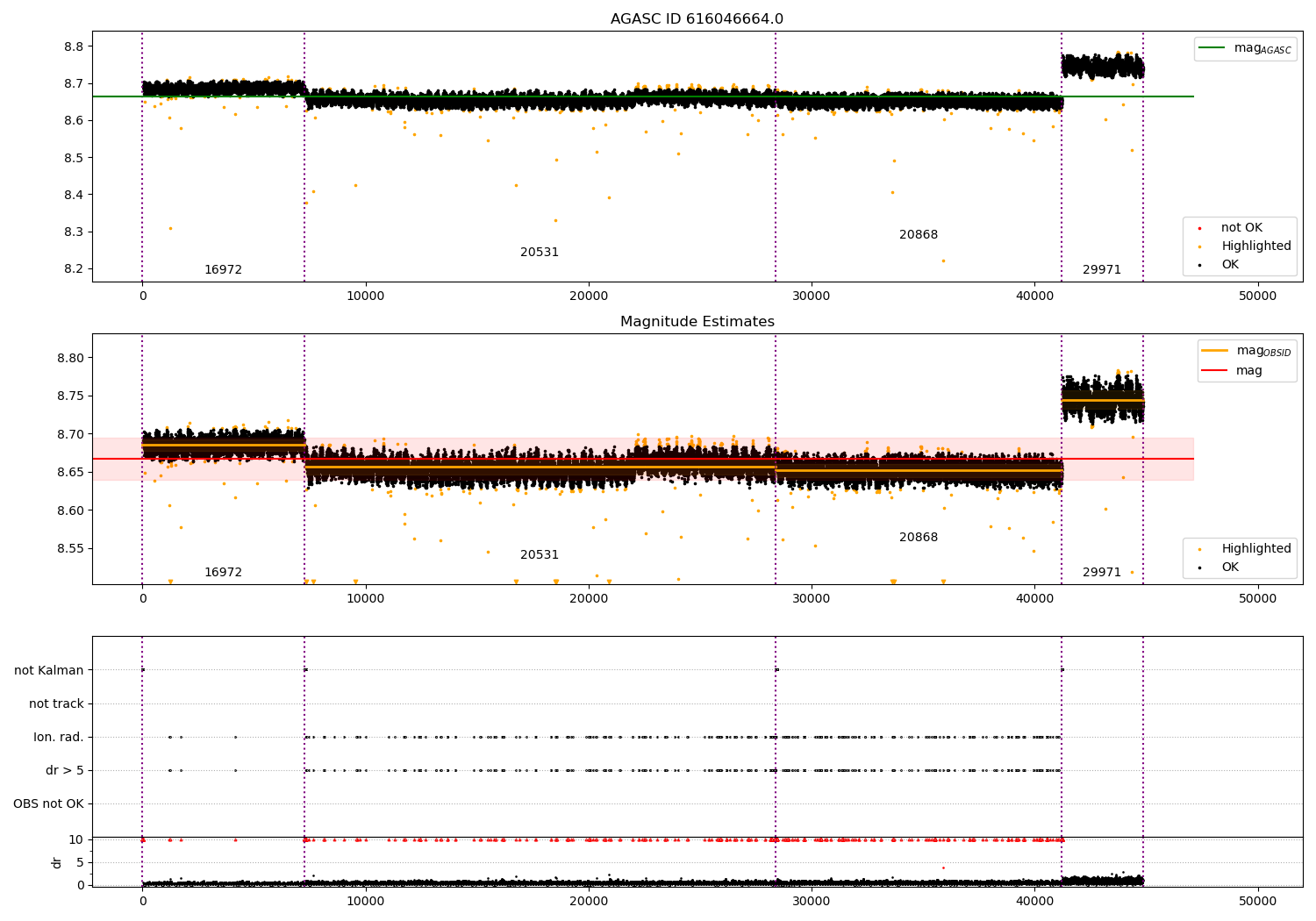Click the 'dr > 5' y-axis label

pos(65,771)
